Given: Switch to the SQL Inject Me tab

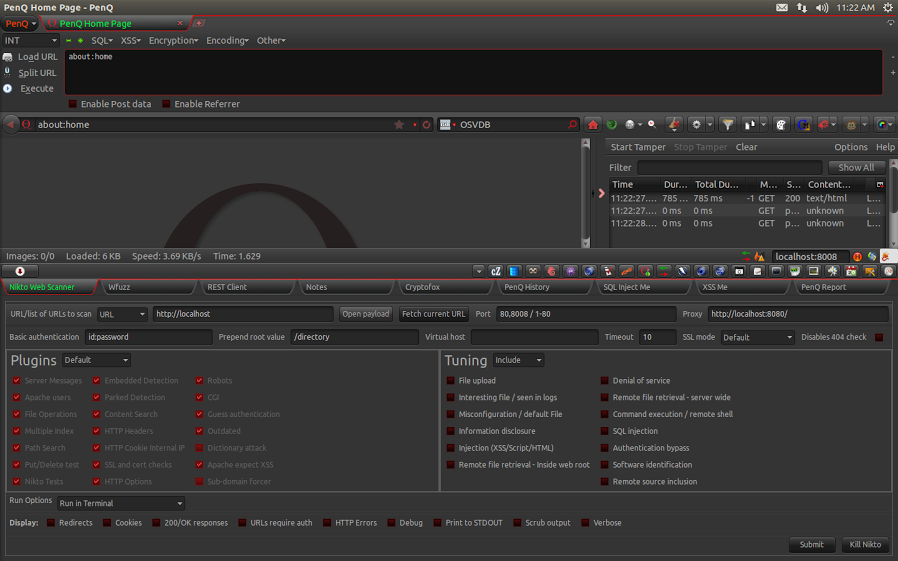Looking at the screenshot, I should coord(643,287).
